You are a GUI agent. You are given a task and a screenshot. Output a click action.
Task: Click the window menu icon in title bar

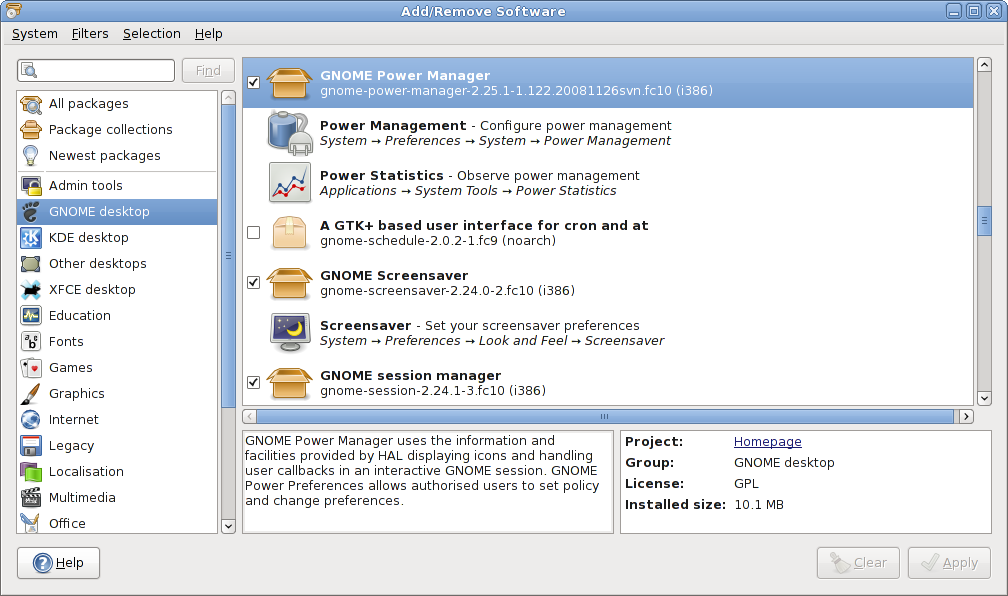coord(14,11)
